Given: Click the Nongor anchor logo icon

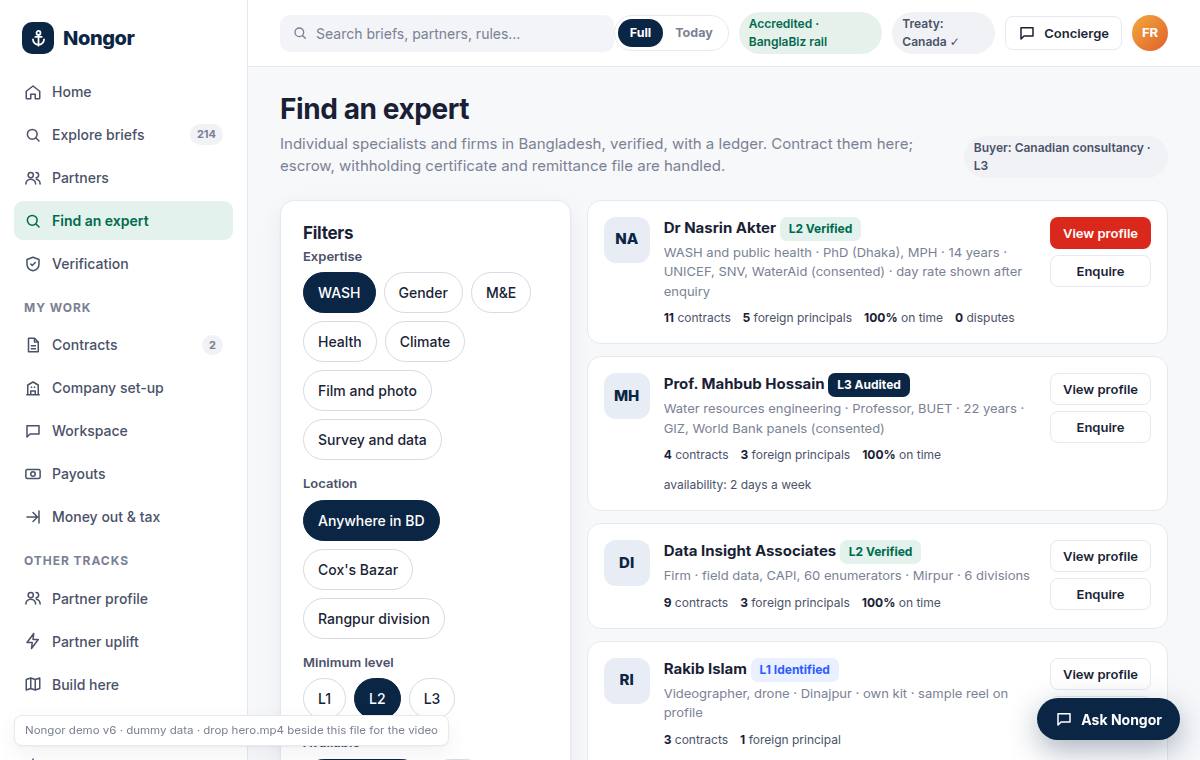Looking at the screenshot, I should 38,38.
